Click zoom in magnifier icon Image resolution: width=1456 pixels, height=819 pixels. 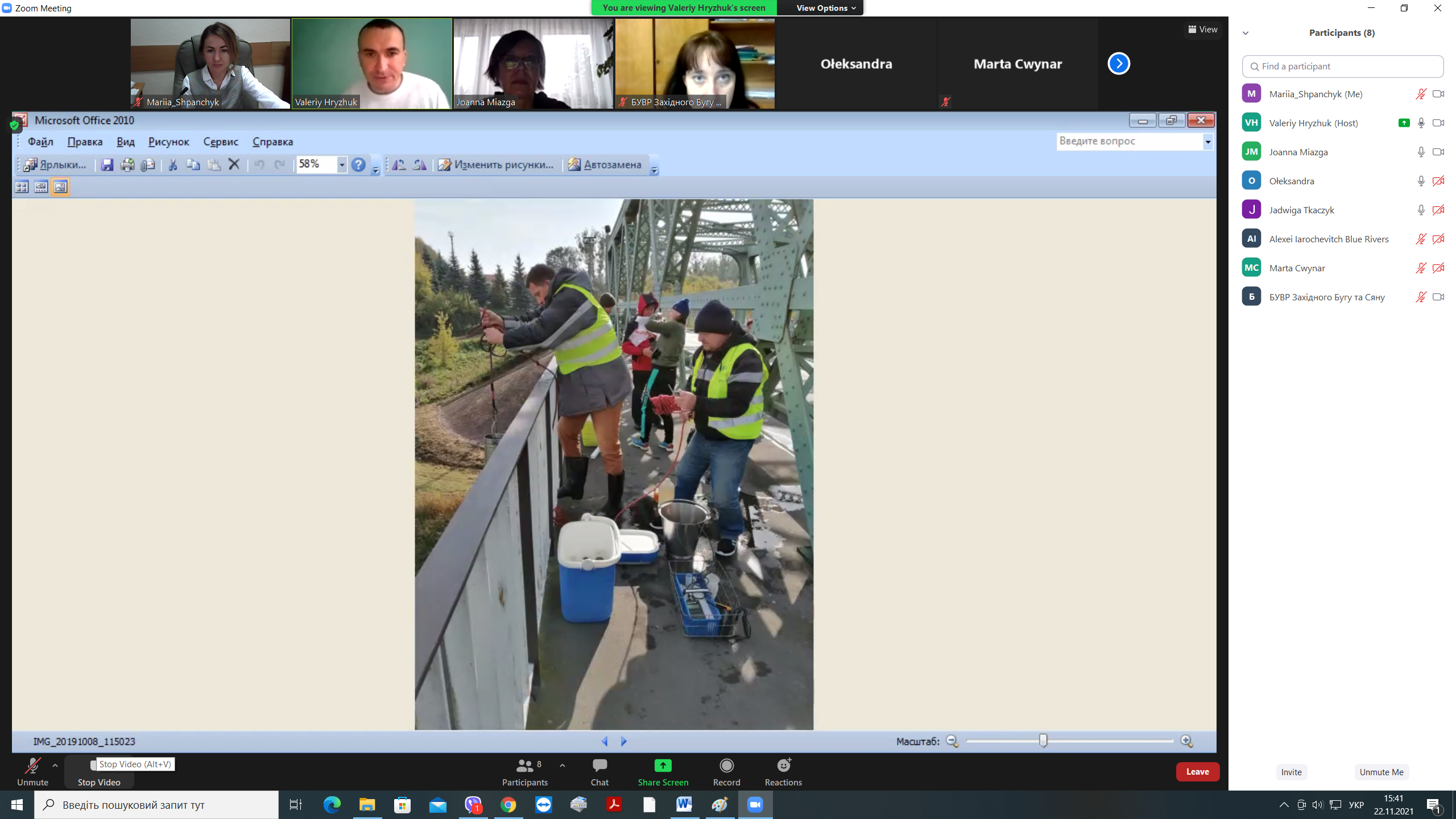click(1186, 741)
